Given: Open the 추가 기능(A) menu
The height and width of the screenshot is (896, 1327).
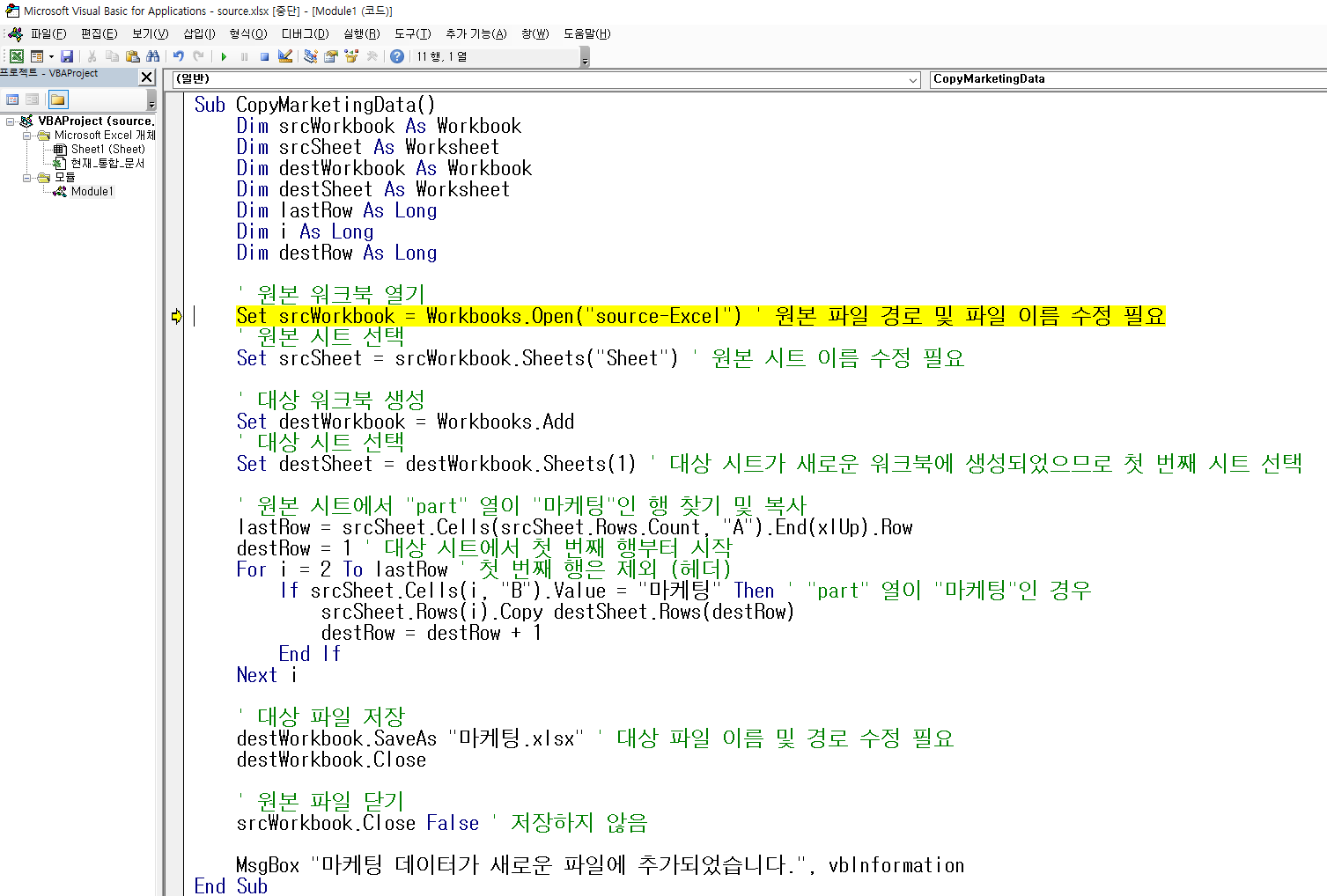Looking at the screenshot, I should click(x=476, y=33).
